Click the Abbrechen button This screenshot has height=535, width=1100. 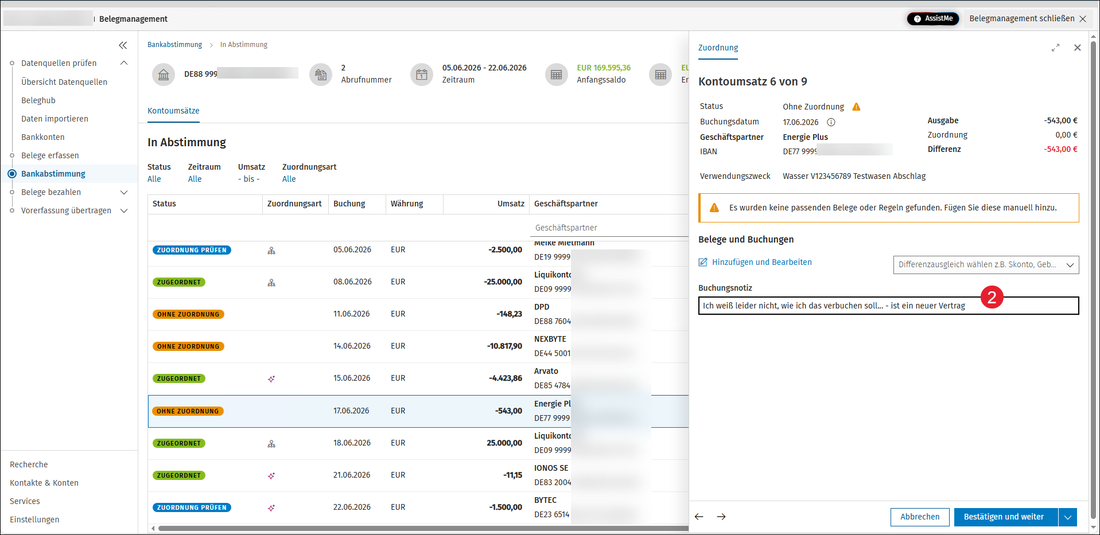pos(920,517)
